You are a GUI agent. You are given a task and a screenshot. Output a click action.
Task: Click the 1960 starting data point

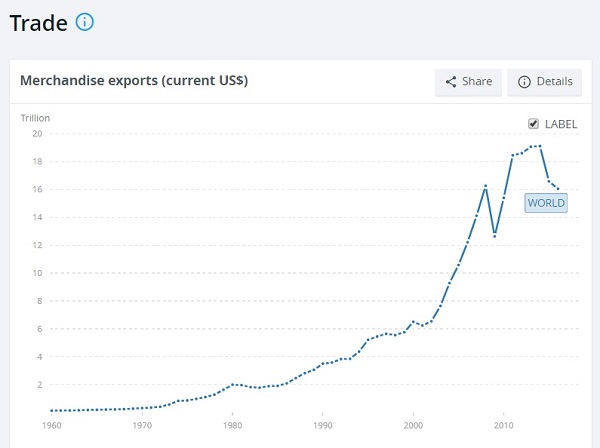(52, 411)
